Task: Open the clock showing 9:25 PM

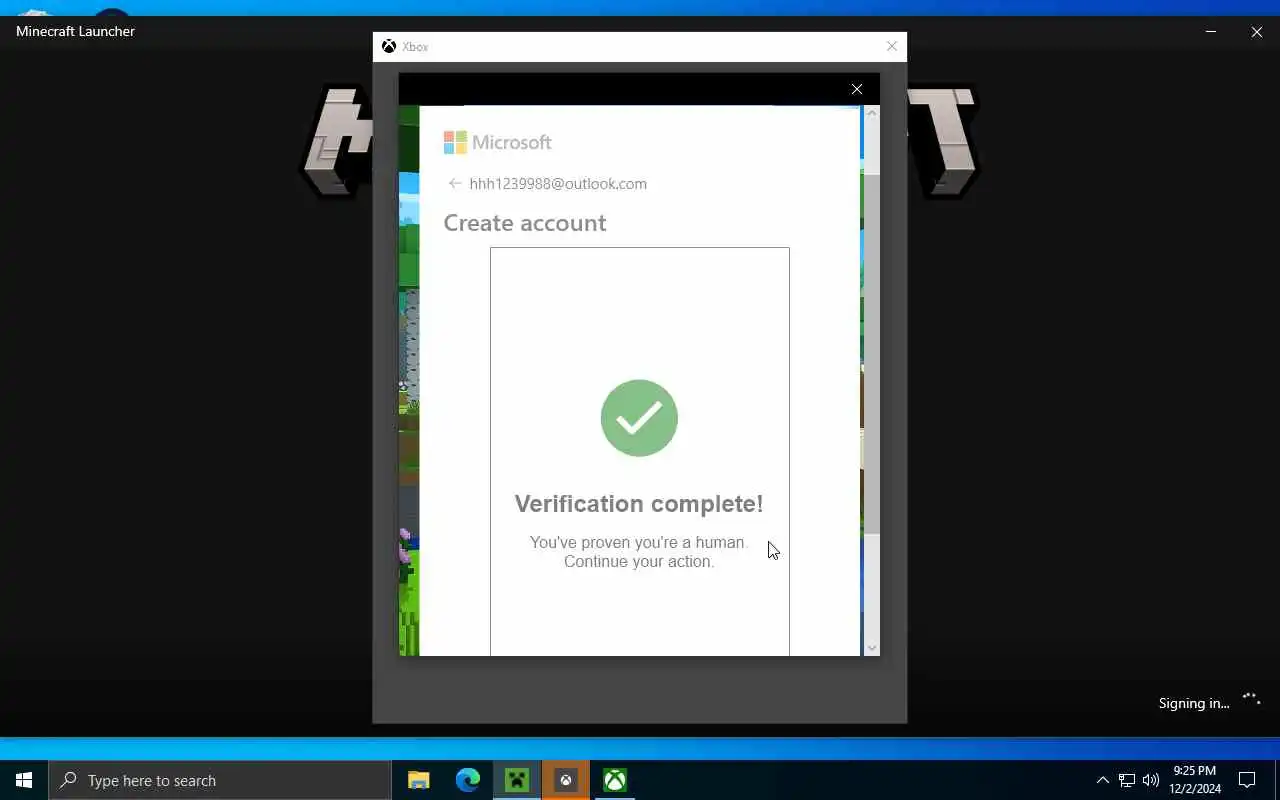Action: pos(1195,780)
